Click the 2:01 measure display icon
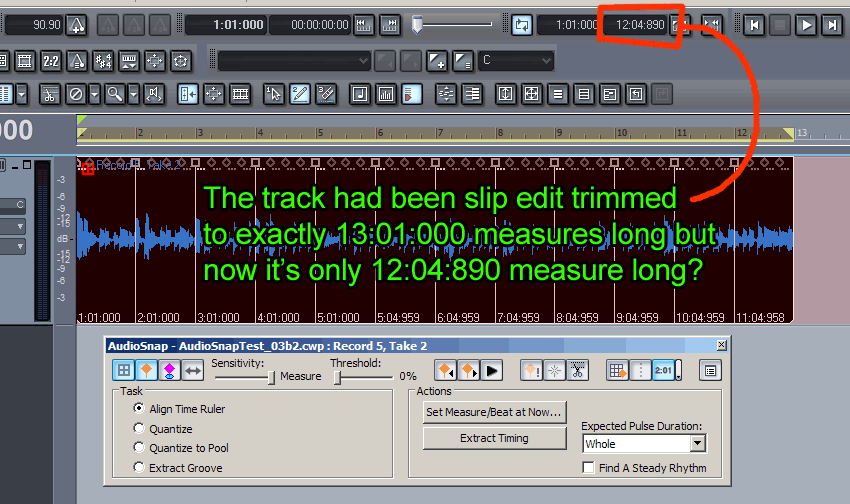The image size is (850, 504). pyautogui.click(x=662, y=371)
